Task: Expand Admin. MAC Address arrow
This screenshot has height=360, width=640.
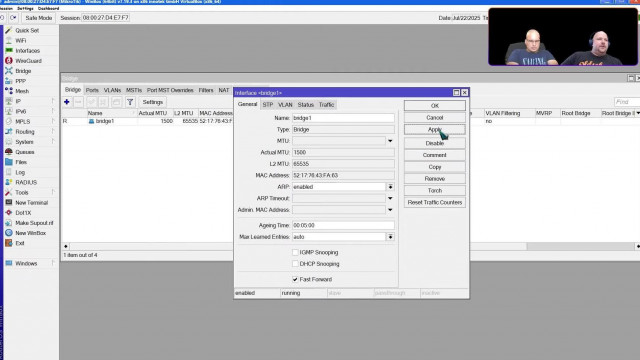Action: (x=390, y=210)
